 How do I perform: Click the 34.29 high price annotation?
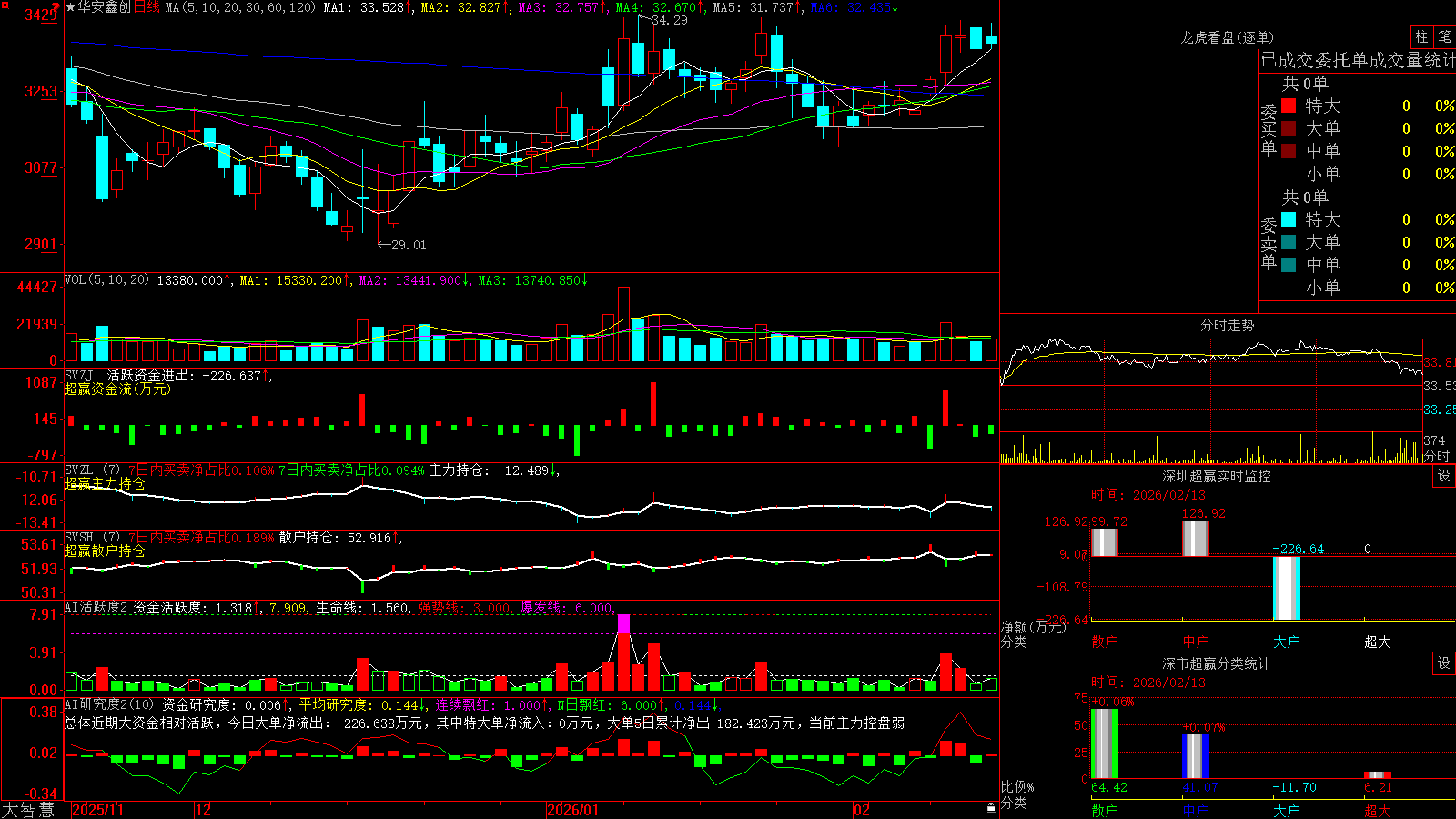point(669,20)
